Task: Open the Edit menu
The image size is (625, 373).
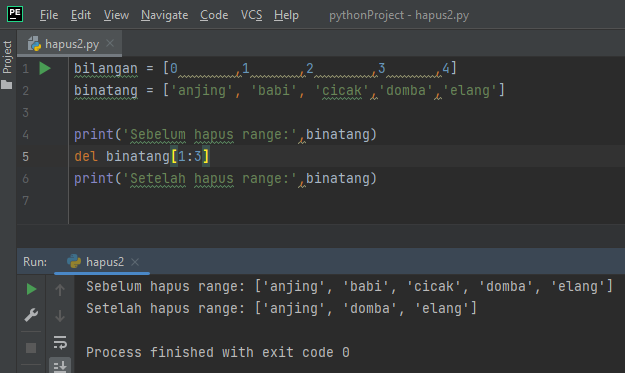Action: tap(81, 15)
